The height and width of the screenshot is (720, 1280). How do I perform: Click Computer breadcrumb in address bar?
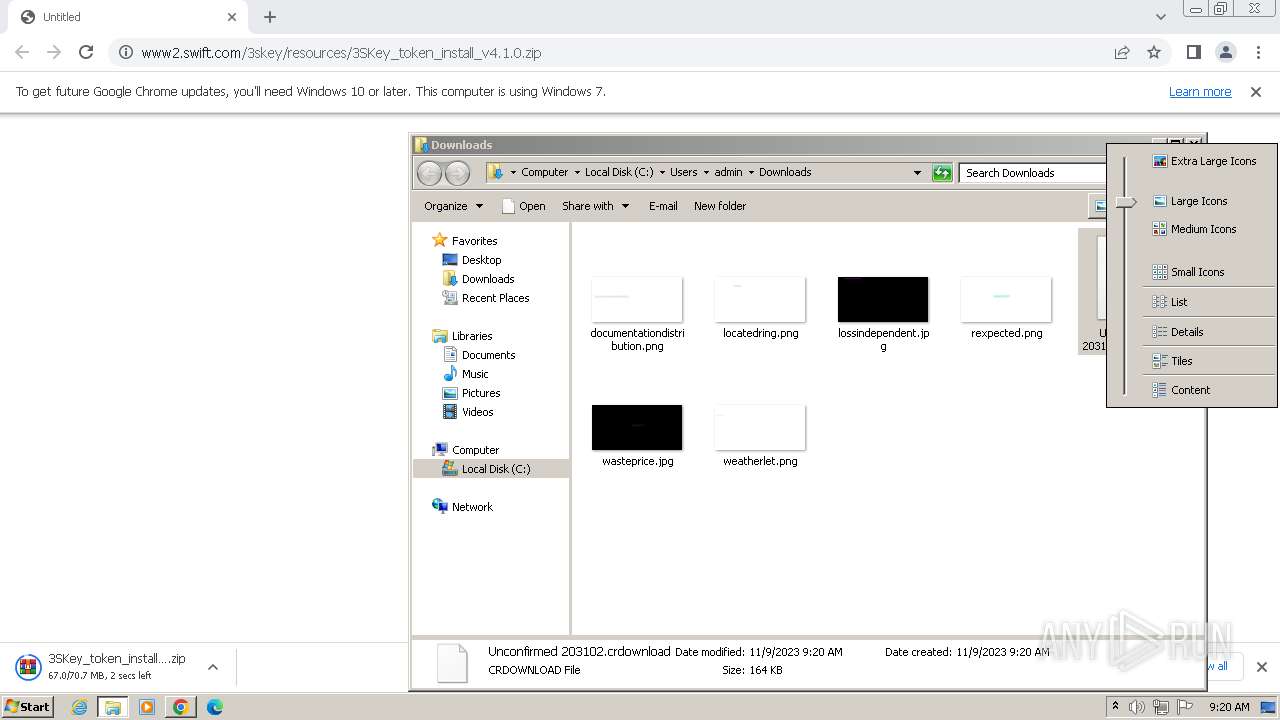point(544,172)
